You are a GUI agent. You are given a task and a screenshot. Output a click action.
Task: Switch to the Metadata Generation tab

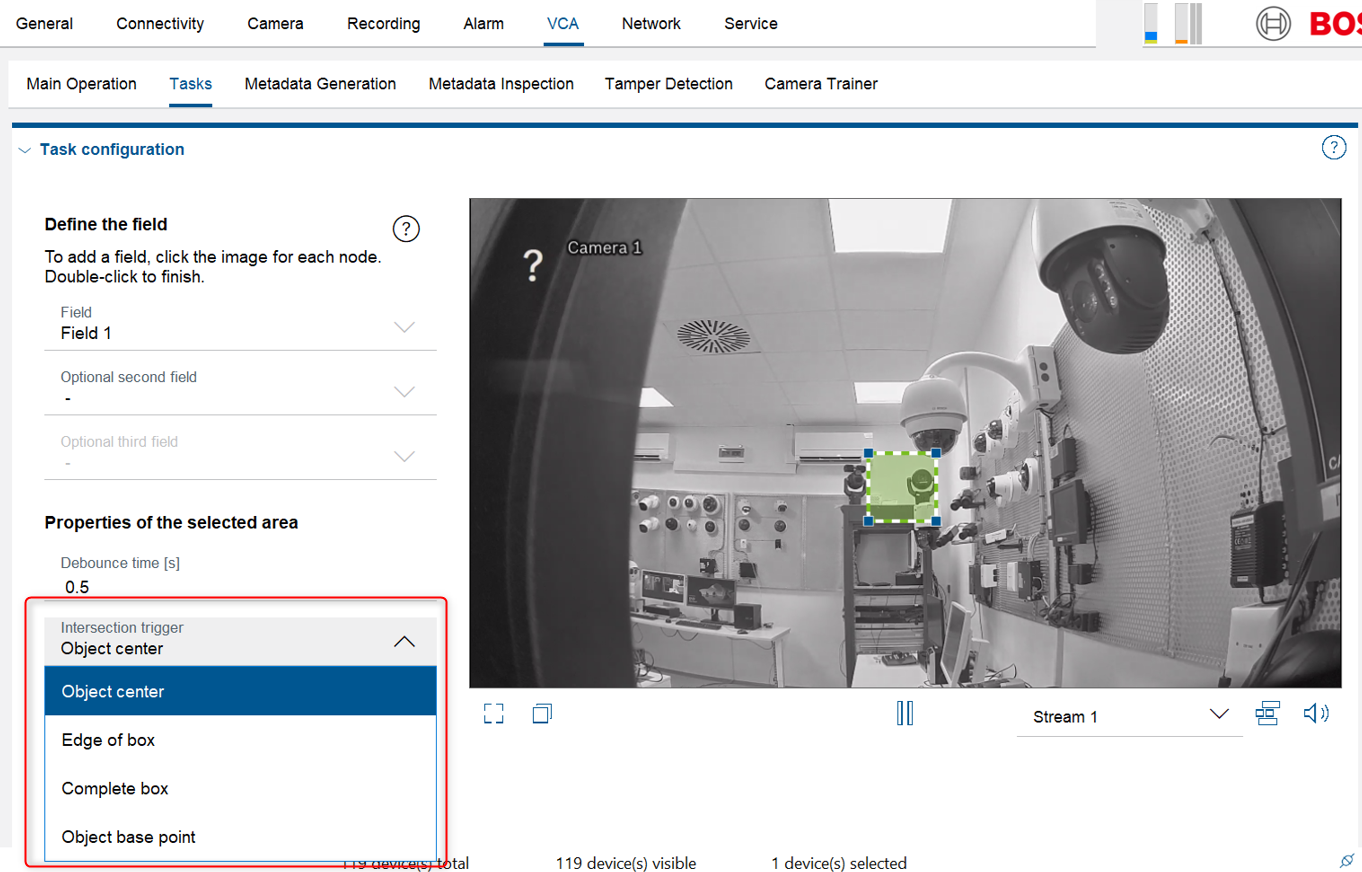[x=320, y=84]
